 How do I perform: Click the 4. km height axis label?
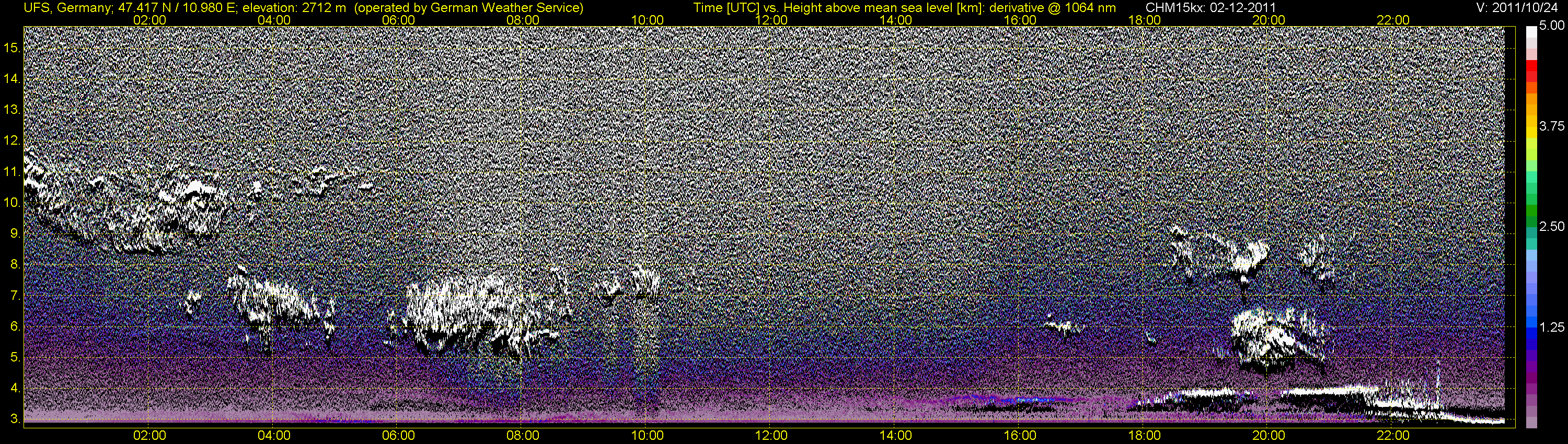[15, 388]
